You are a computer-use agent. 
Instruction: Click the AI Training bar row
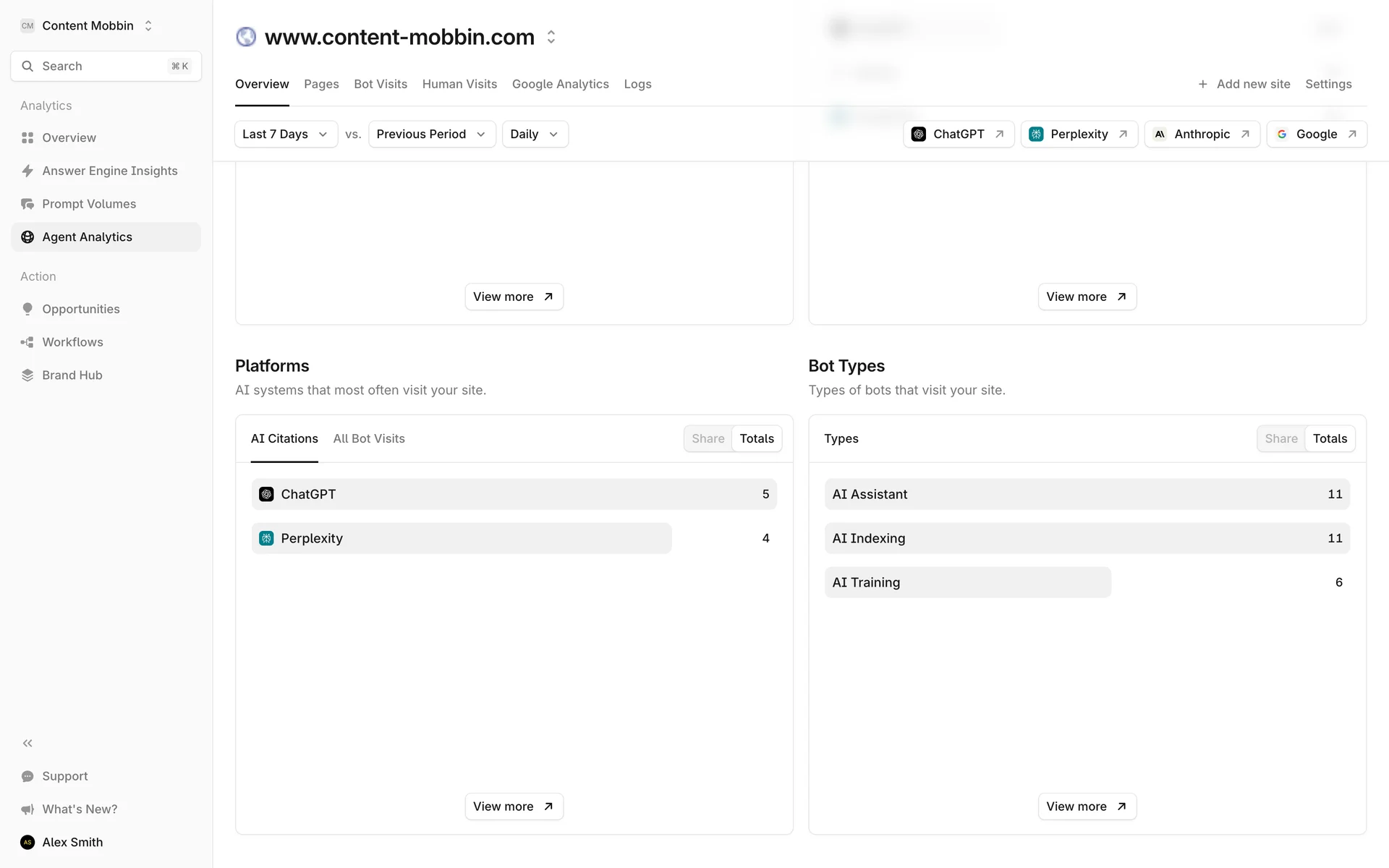click(968, 582)
